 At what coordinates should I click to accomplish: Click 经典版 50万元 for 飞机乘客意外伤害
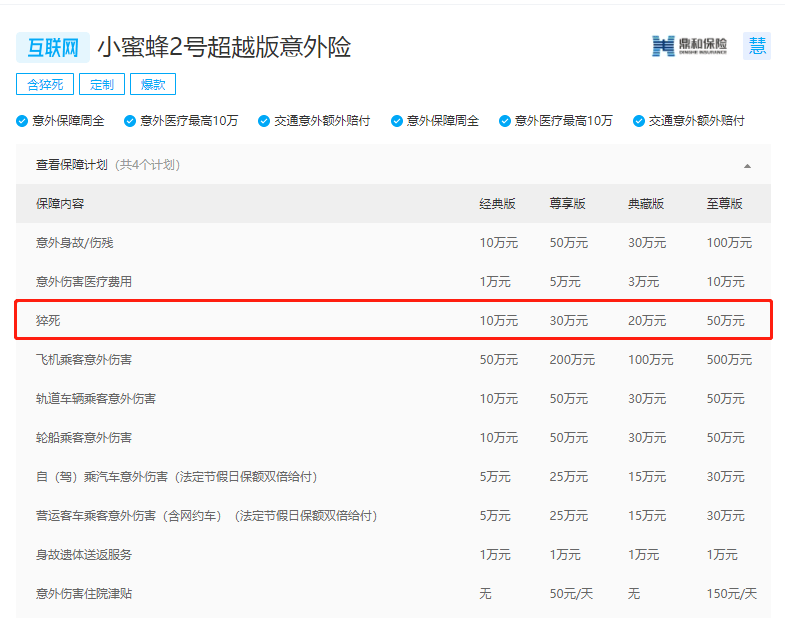point(499,360)
